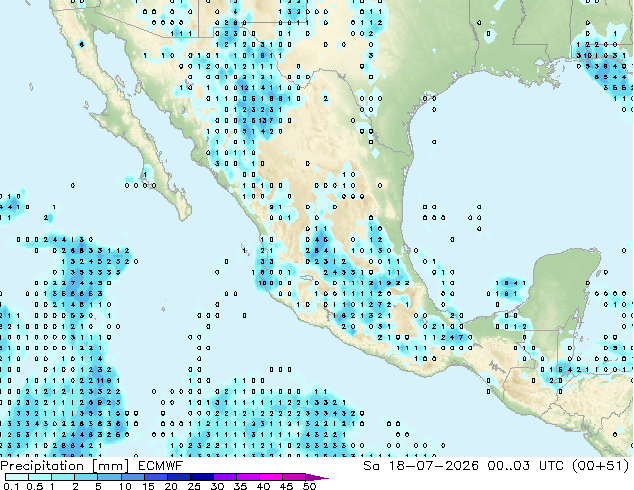Click the 'ECMWF' model label
The image size is (634, 490).
tap(161, 466)
